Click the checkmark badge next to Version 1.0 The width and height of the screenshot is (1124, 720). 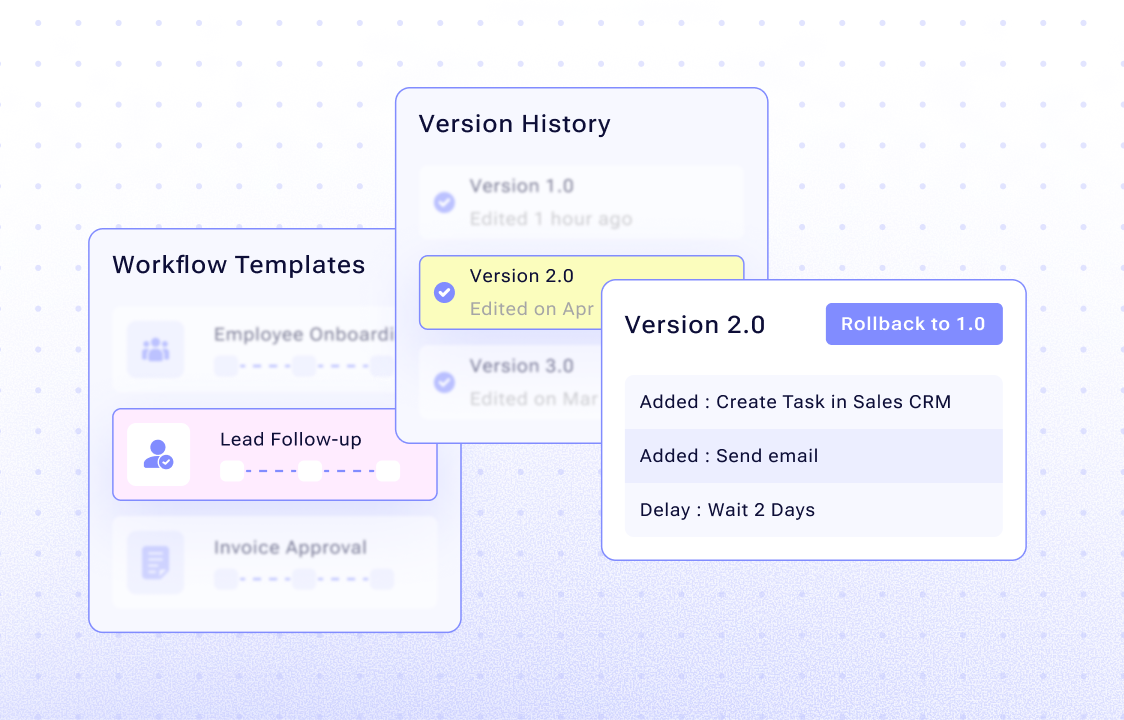point(444,202)
